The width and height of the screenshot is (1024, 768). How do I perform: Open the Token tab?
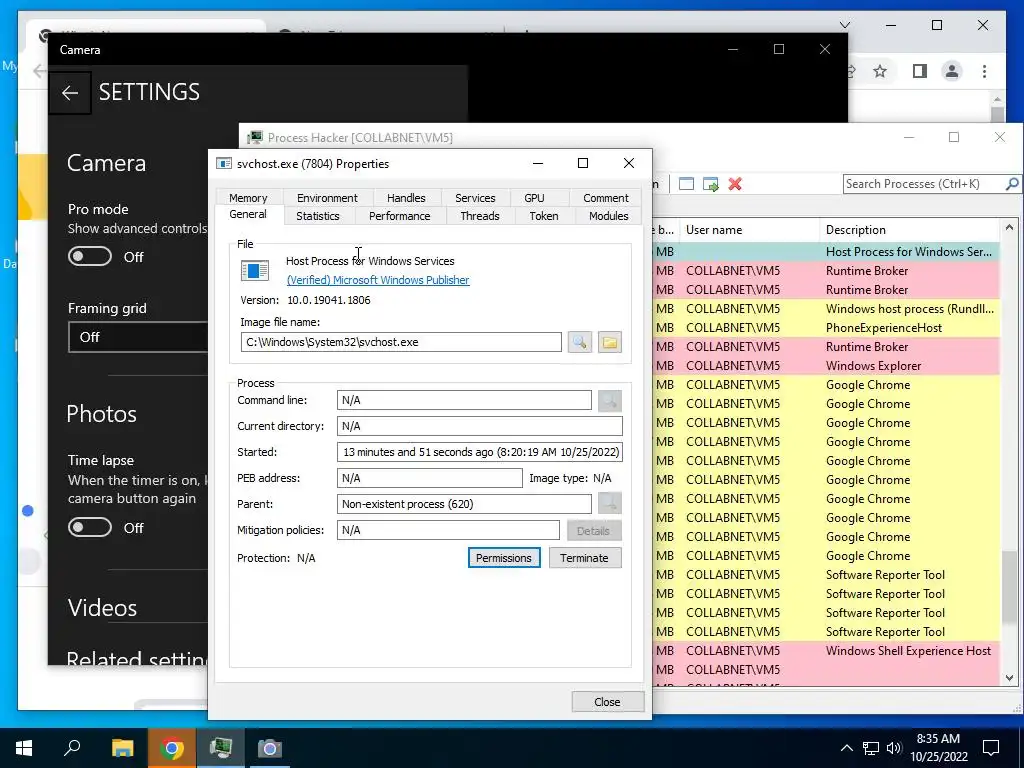(544, 216)
